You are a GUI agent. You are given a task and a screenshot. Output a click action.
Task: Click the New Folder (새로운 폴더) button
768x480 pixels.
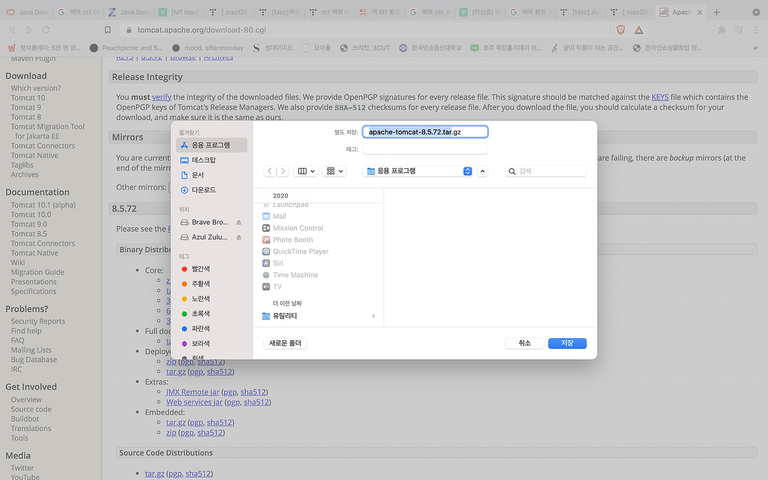coord(285,343)
